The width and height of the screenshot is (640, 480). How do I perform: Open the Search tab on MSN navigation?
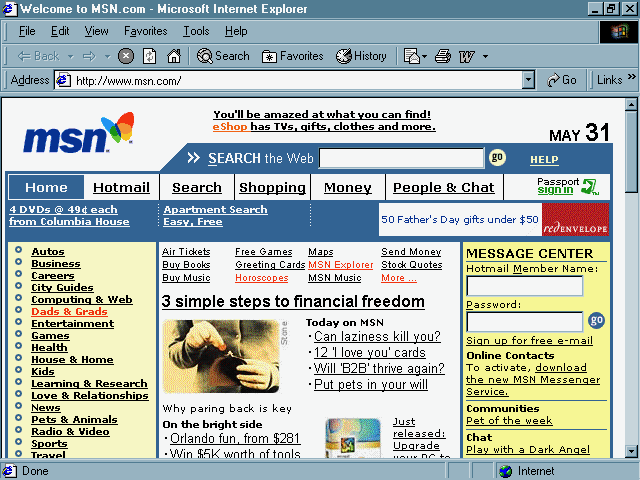point(197,187)
